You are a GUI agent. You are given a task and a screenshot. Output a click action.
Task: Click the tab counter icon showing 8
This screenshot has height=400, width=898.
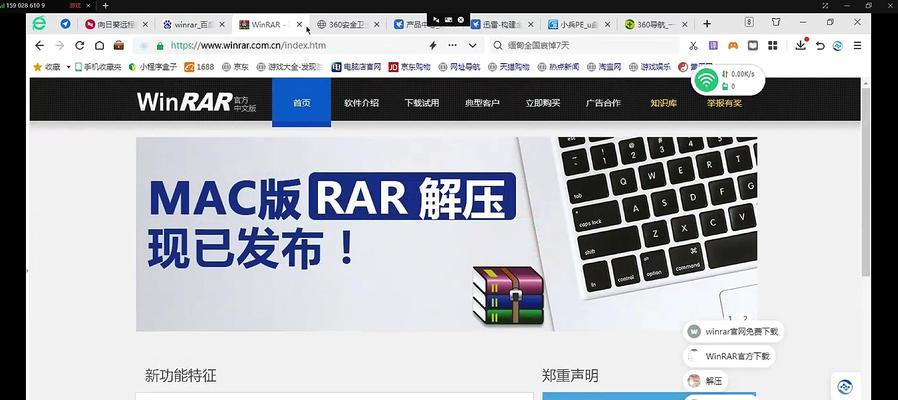pos(749,22)
